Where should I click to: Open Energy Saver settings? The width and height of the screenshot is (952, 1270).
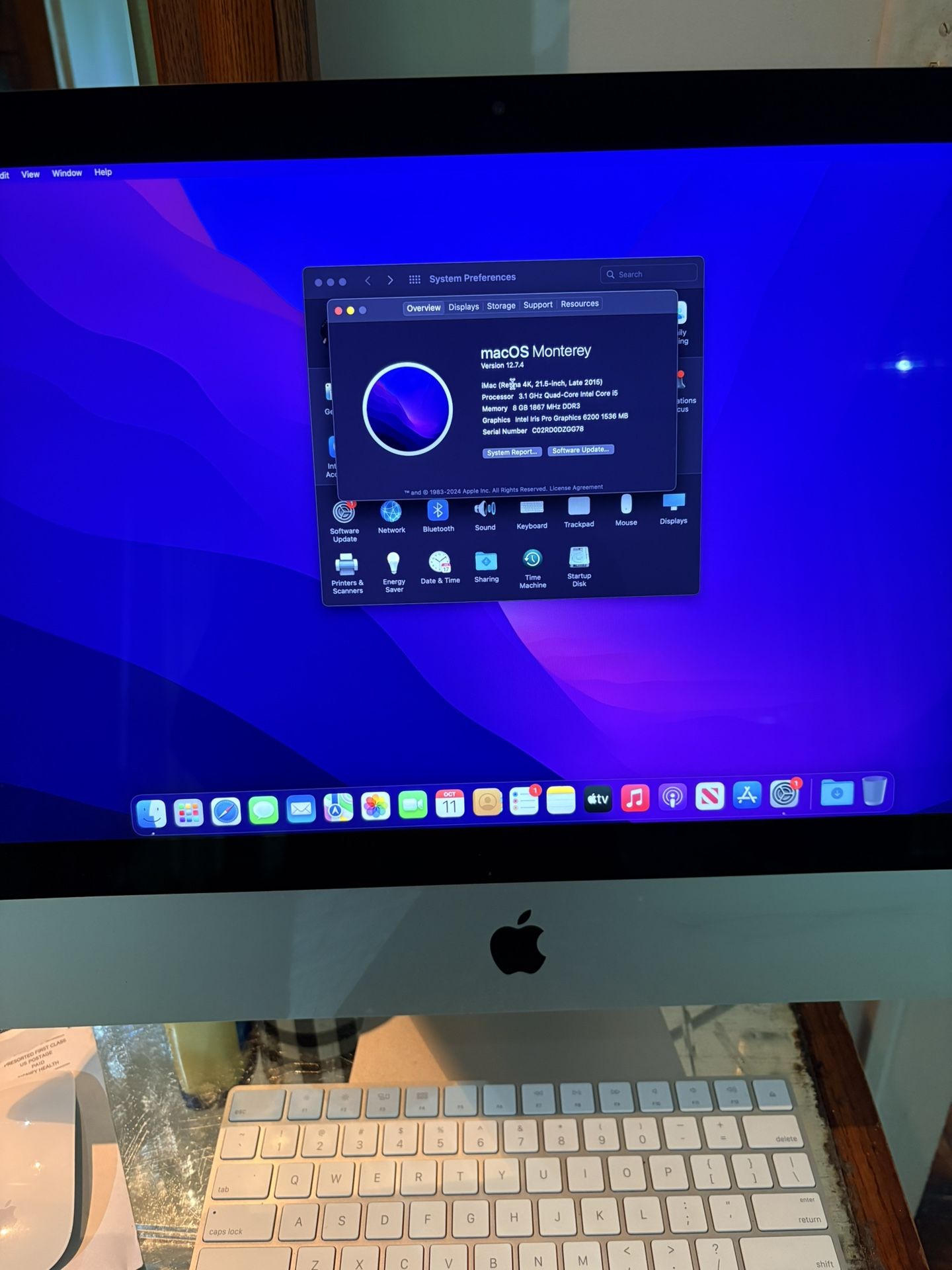(393, 564)
